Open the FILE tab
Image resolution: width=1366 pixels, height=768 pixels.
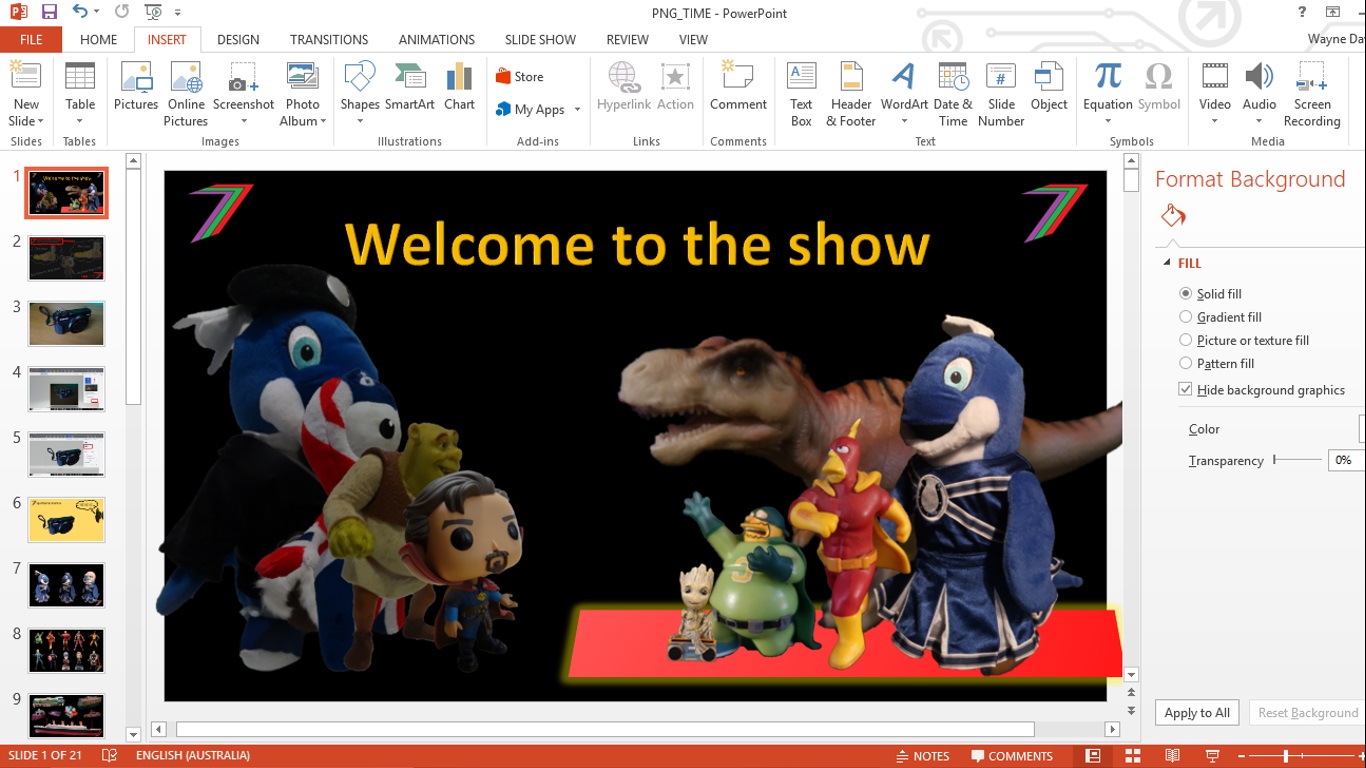click(31, 40)
